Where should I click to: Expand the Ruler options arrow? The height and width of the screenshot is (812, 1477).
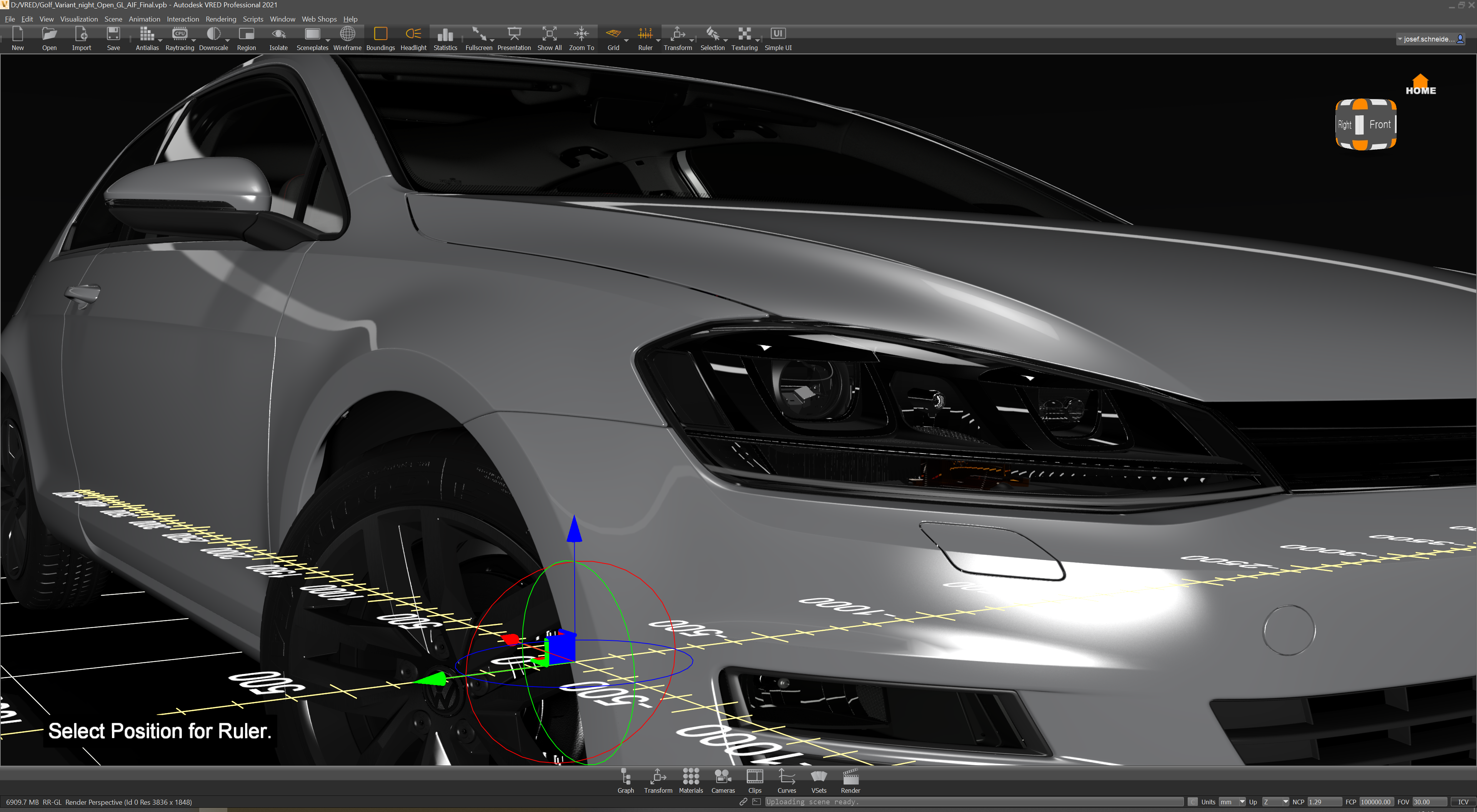pyautogui.click(x=658, y=41)
